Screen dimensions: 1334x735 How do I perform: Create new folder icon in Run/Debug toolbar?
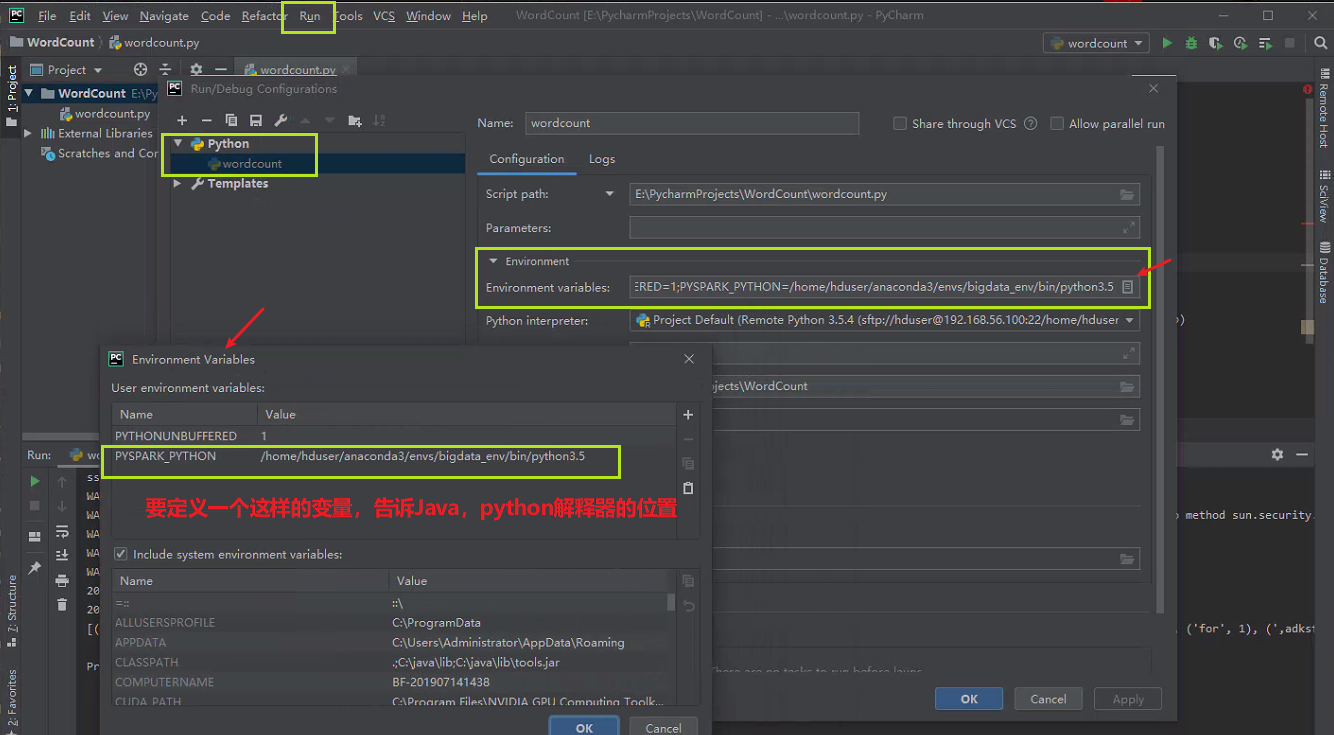click(x=355, y=120)
